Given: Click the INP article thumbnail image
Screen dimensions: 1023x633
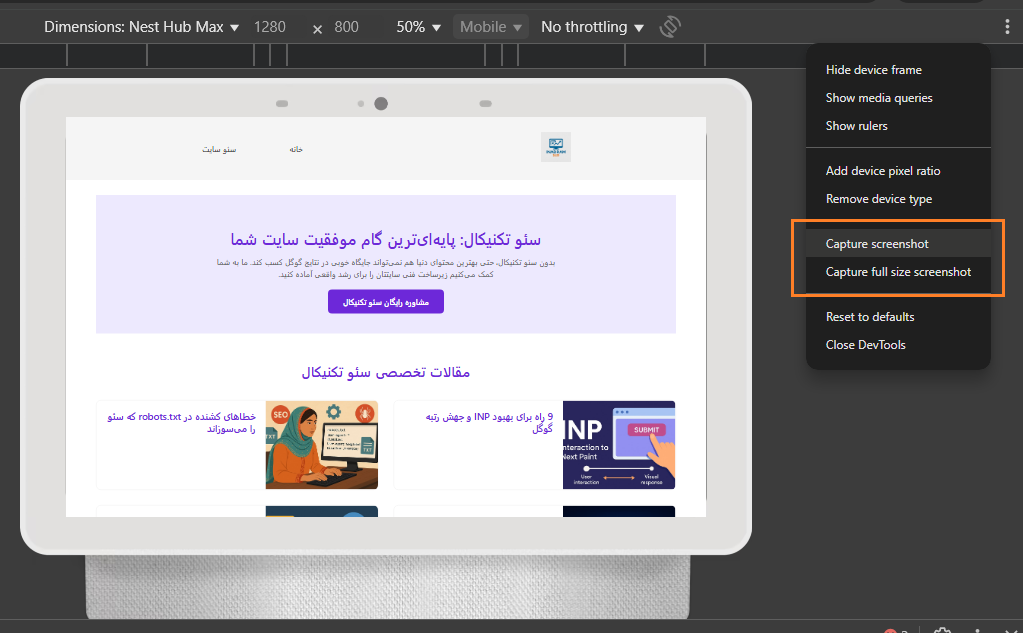Looking at the screenshot, I should coord(618,445).
